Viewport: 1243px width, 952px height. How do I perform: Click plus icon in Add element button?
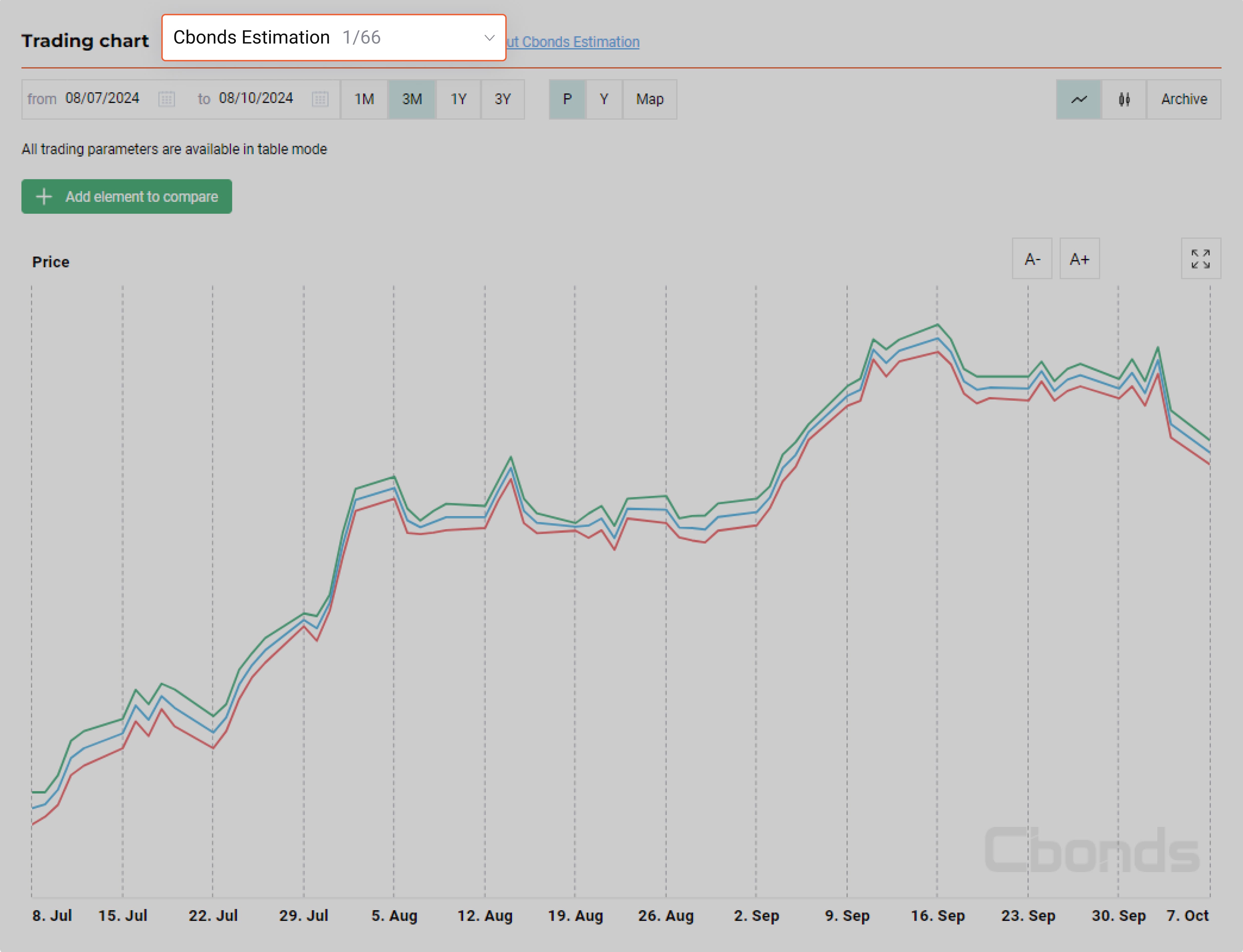pos(44,197)
